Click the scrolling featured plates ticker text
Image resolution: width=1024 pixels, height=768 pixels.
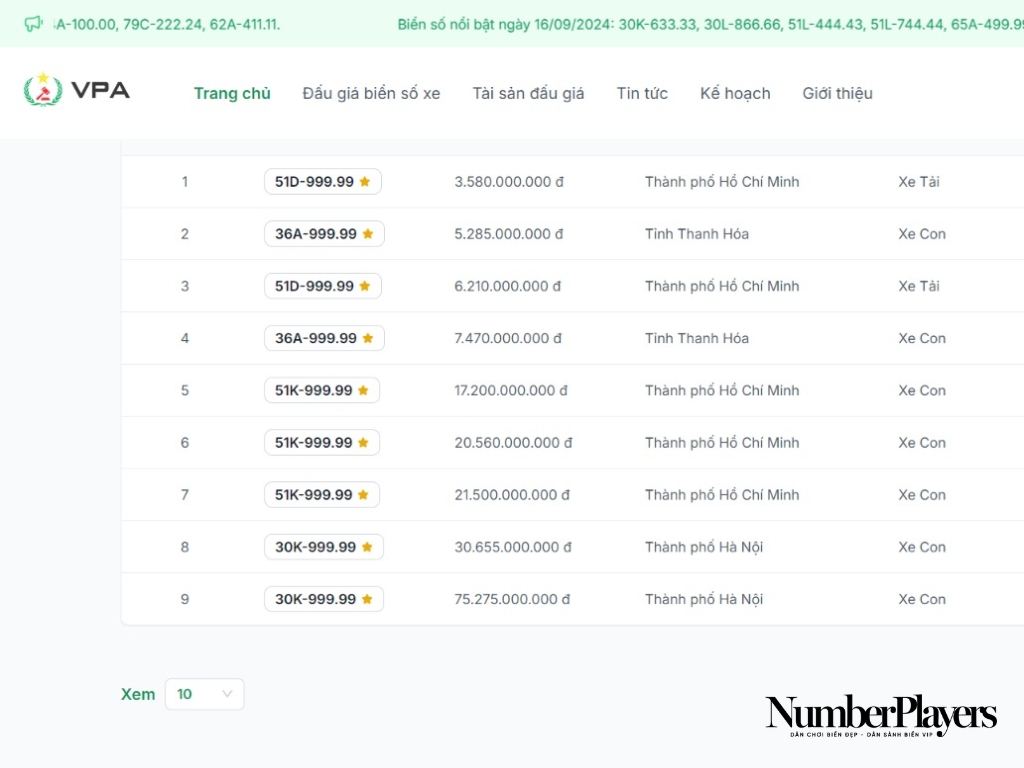700,24
